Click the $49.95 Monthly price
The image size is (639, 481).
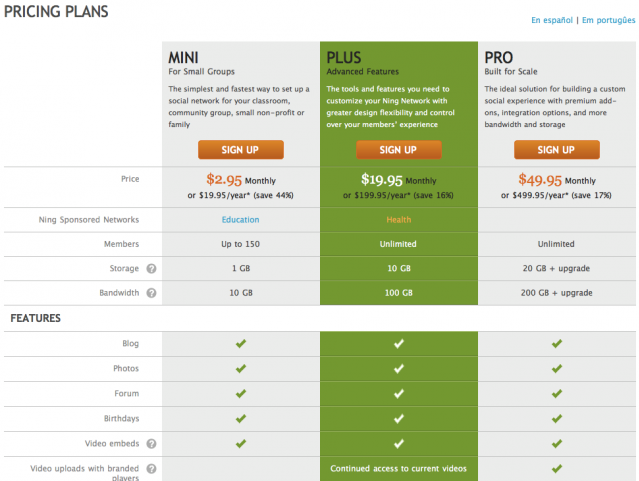(557, 180)
